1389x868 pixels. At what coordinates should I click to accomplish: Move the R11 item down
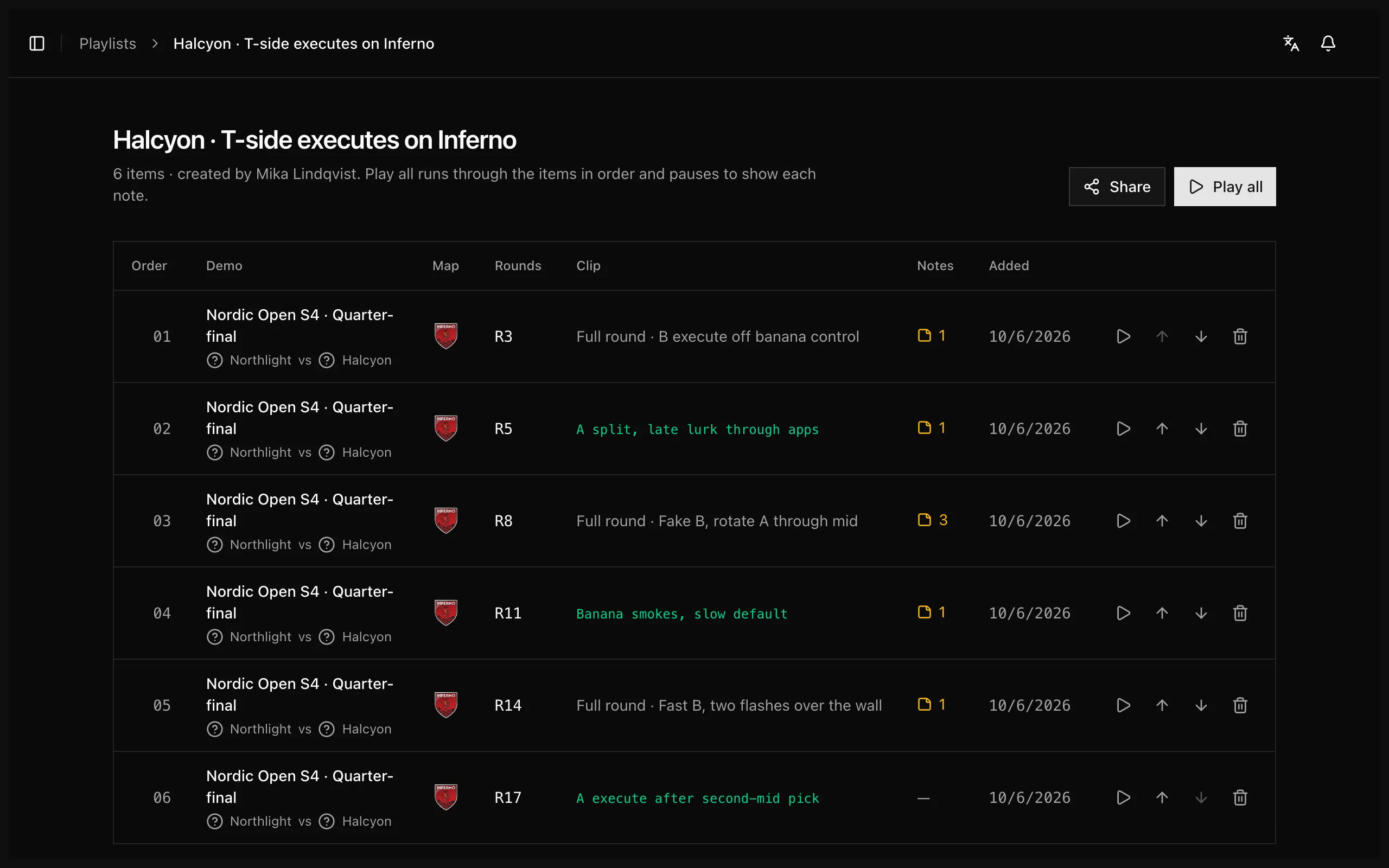1201,613
